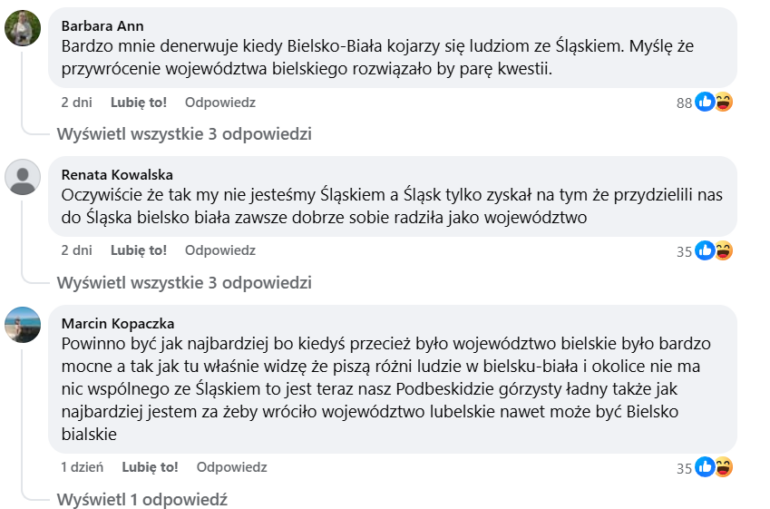Click the '2 dni' timestamp on Barbara's comment

point(76,102)
